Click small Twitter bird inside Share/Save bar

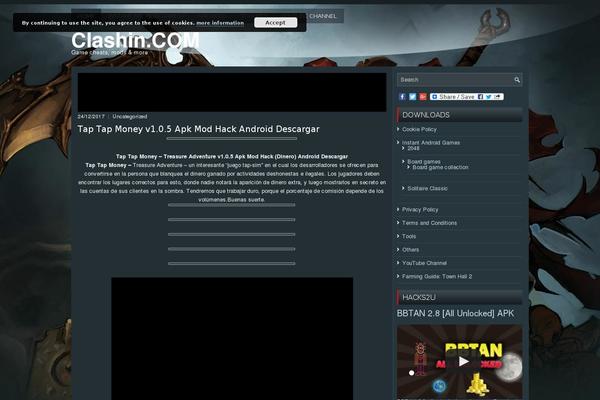pyautogui.click(x=489, y=97)
